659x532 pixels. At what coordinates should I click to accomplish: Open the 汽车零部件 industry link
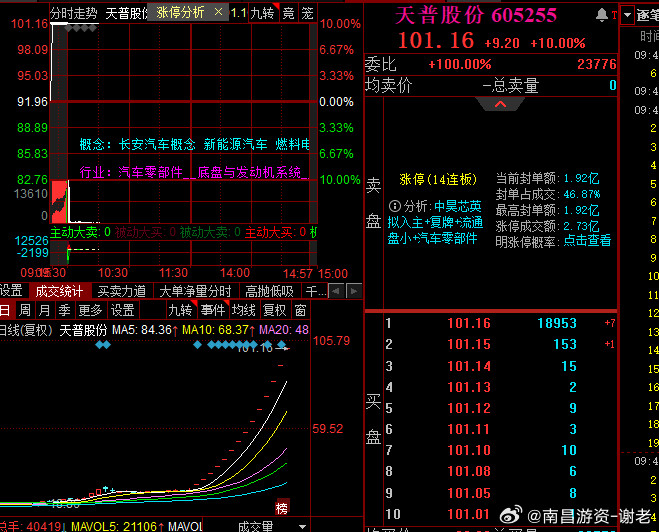click(150, 172)
